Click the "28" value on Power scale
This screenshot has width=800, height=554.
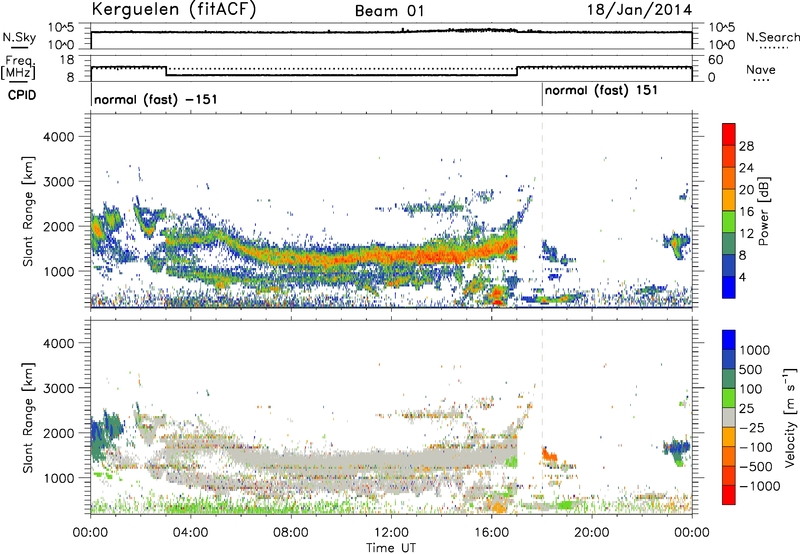pyautogui.click(x=746, y=146)
